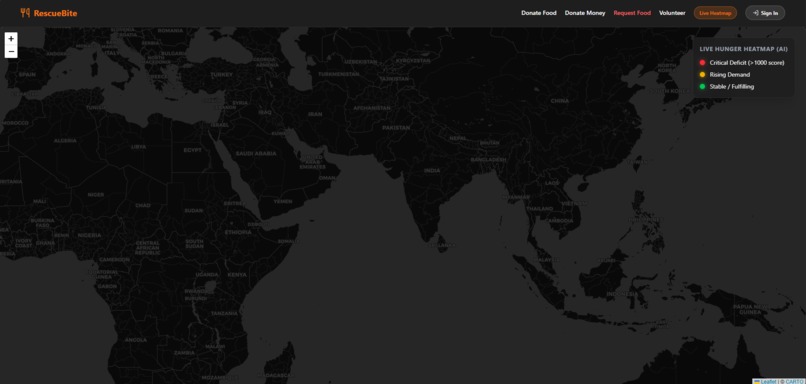Click the INDIA label on the map
806x384 pixels.
432,170
